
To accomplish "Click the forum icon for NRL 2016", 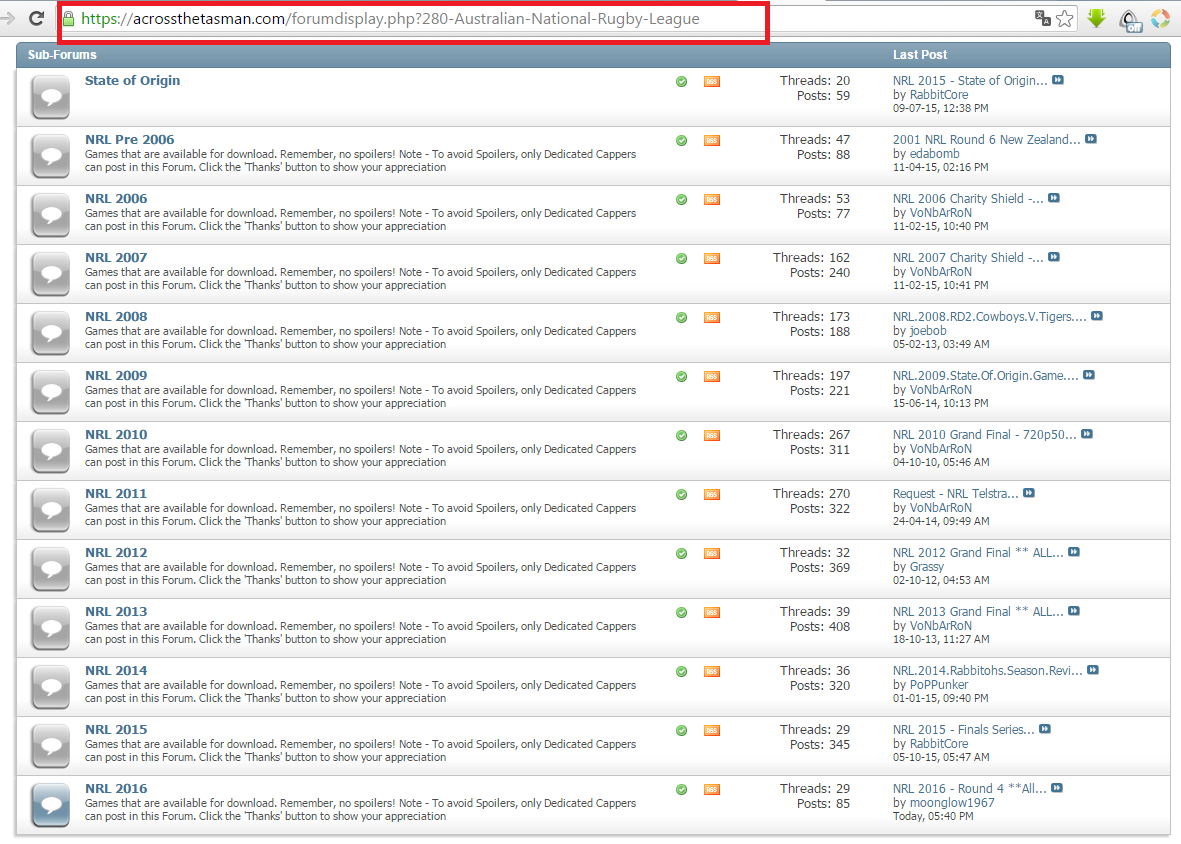I will (50, 805).
